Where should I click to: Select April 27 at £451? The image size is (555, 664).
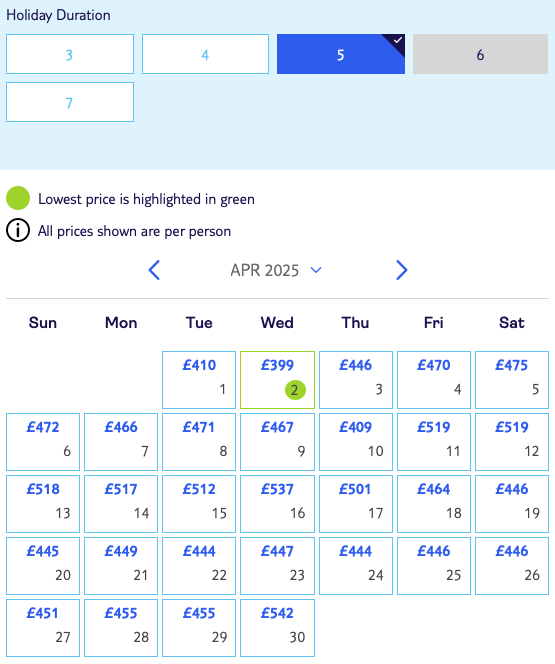[43, 628]
